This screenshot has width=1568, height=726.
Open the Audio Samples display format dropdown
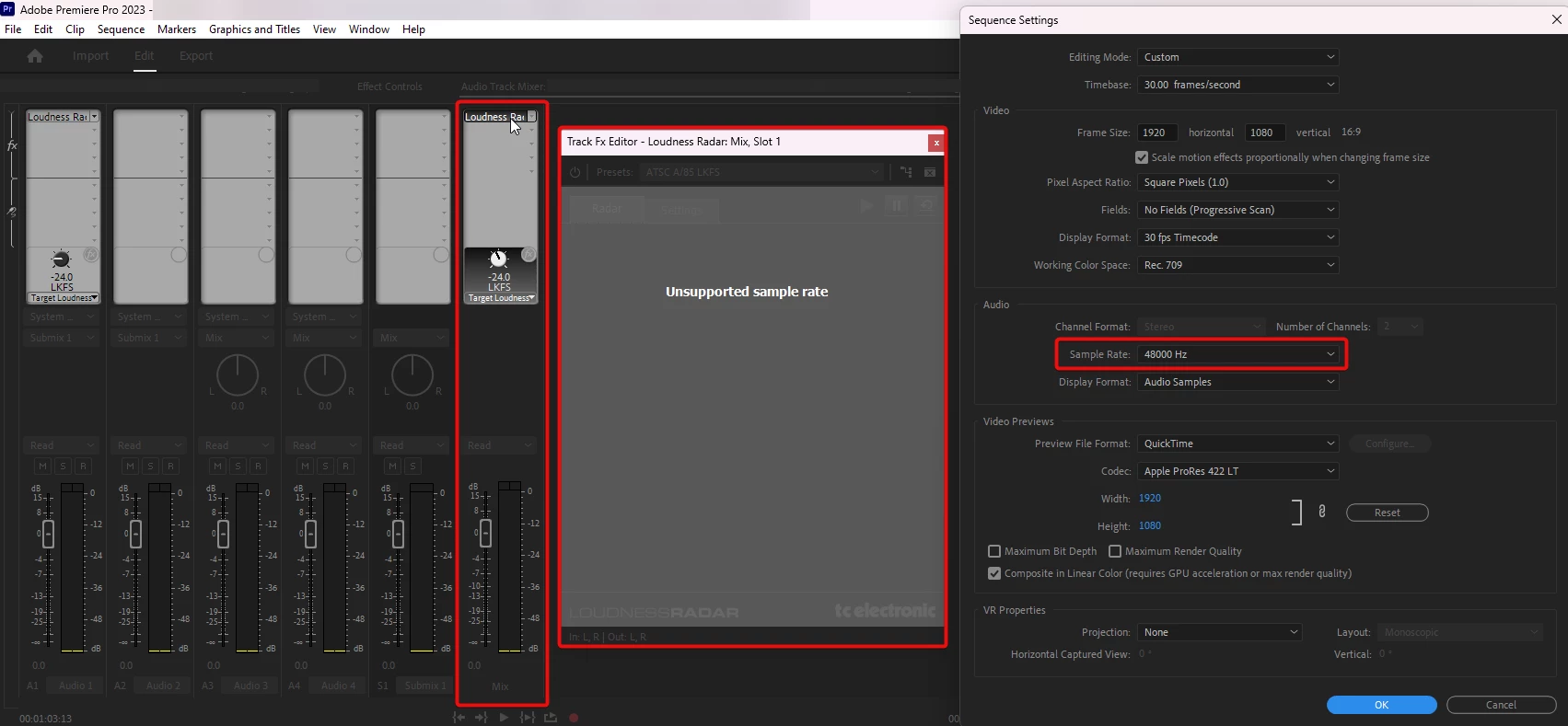tap(1237, 382)
